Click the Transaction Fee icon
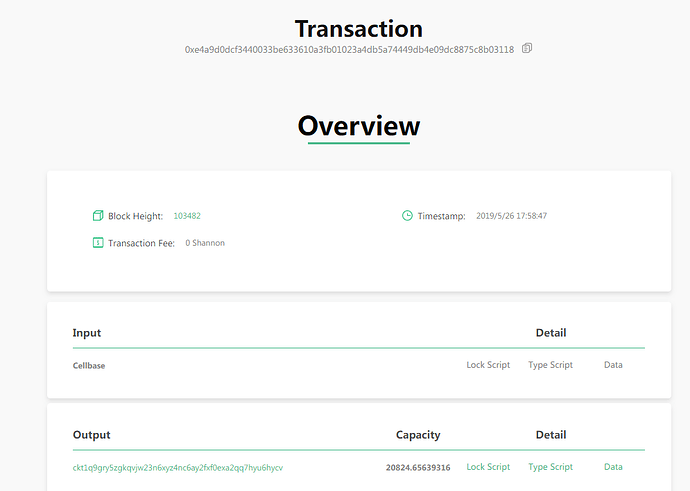690x491 pixels. [98, 242]
